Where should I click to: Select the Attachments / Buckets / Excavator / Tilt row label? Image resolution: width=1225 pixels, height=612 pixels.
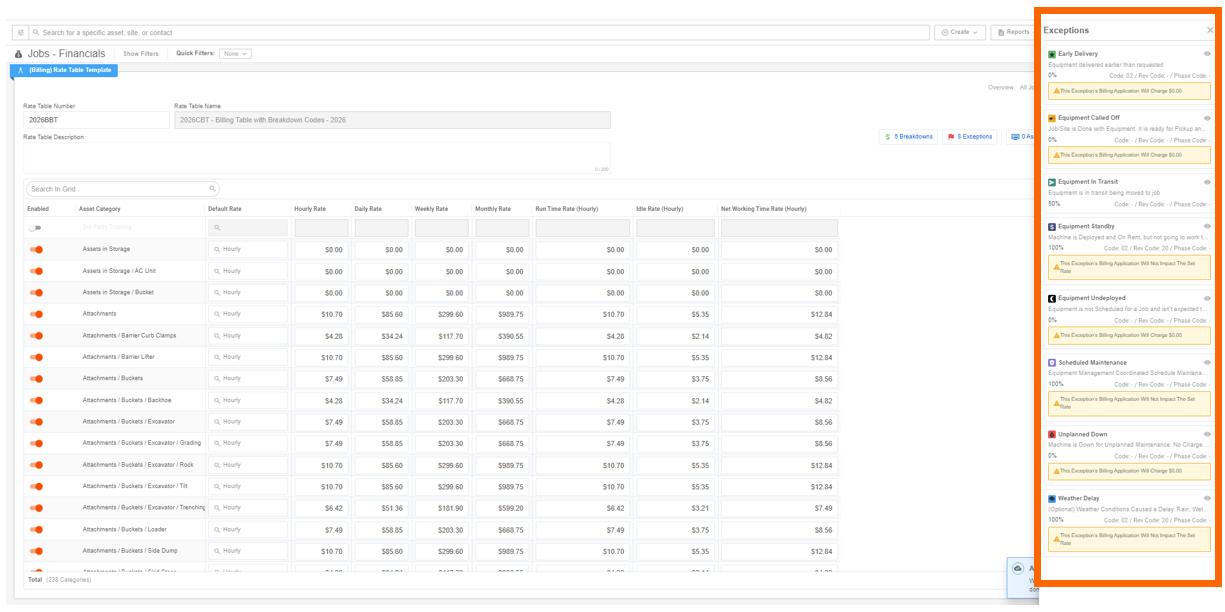tap(136, 486)
